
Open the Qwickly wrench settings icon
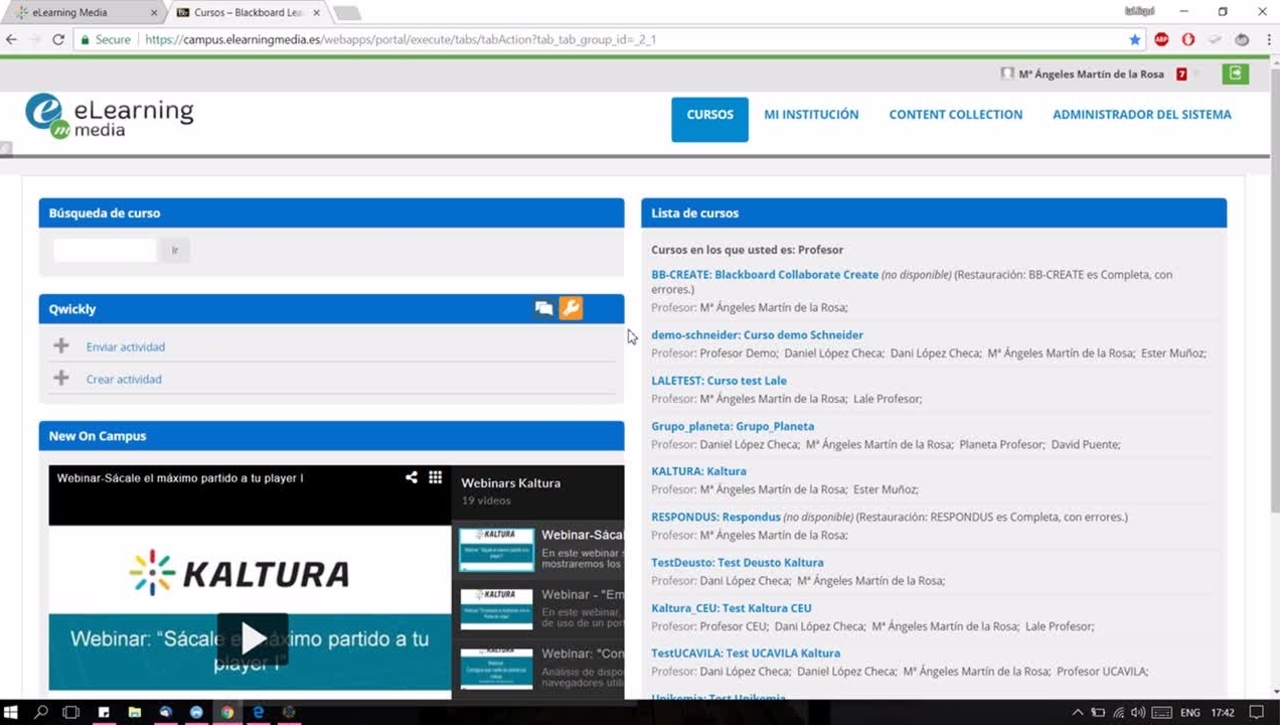[571, 308]
